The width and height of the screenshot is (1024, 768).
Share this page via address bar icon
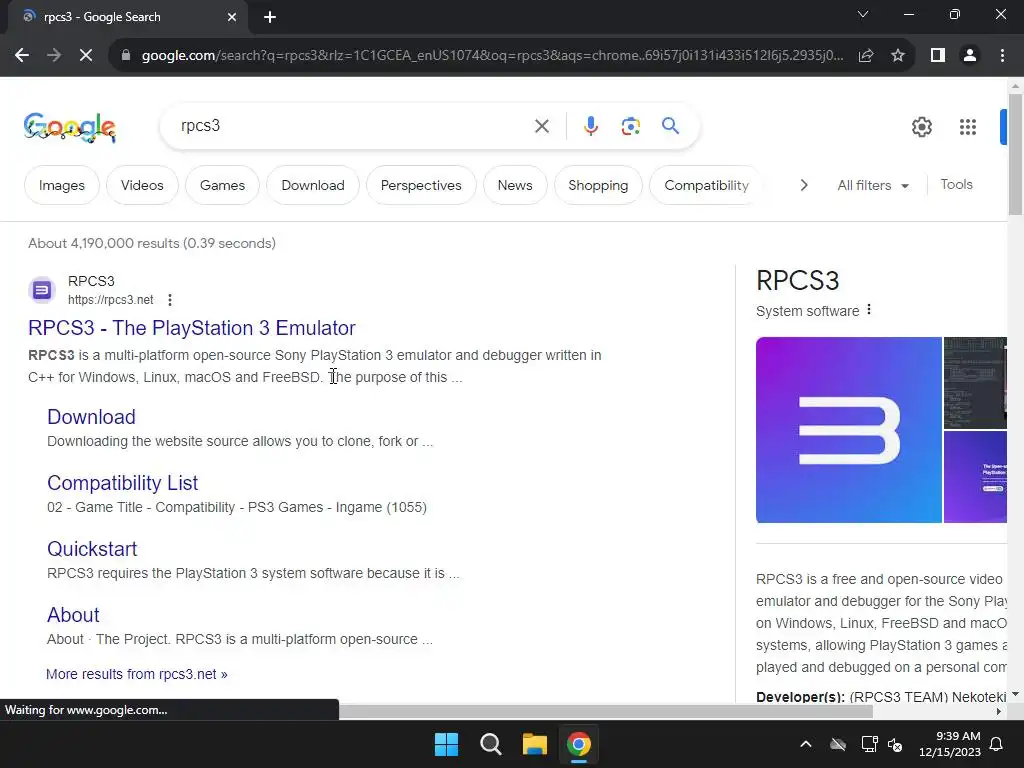click(x=866, y=56)
